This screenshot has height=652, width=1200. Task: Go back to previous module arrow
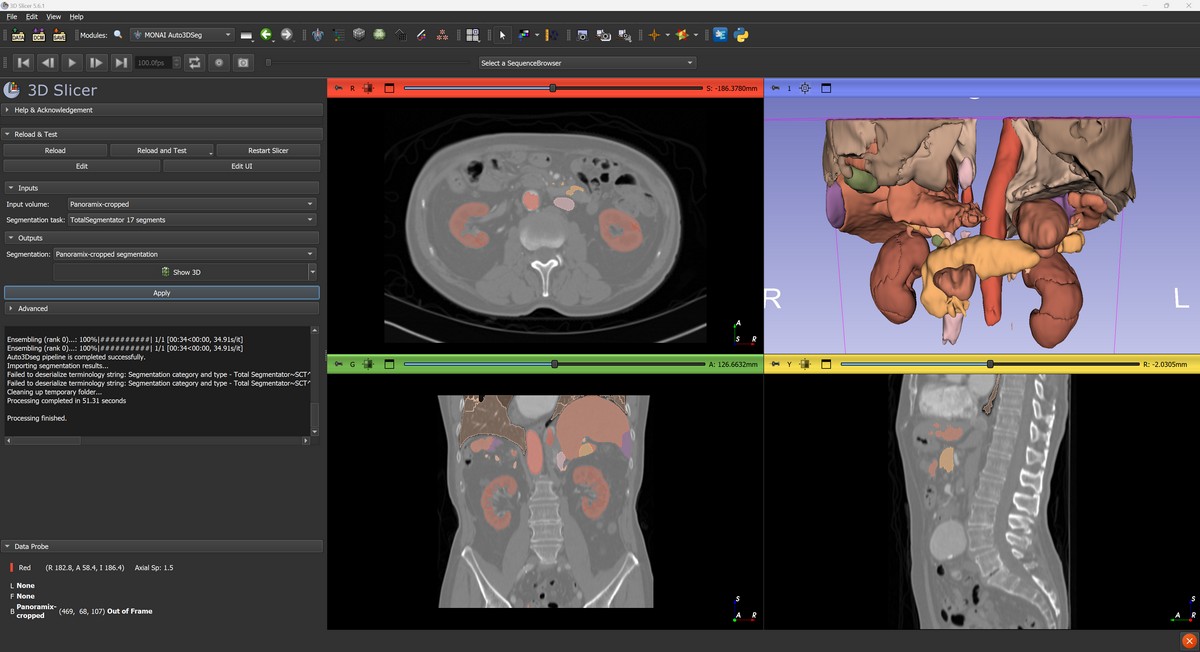(x=266, y=35)
